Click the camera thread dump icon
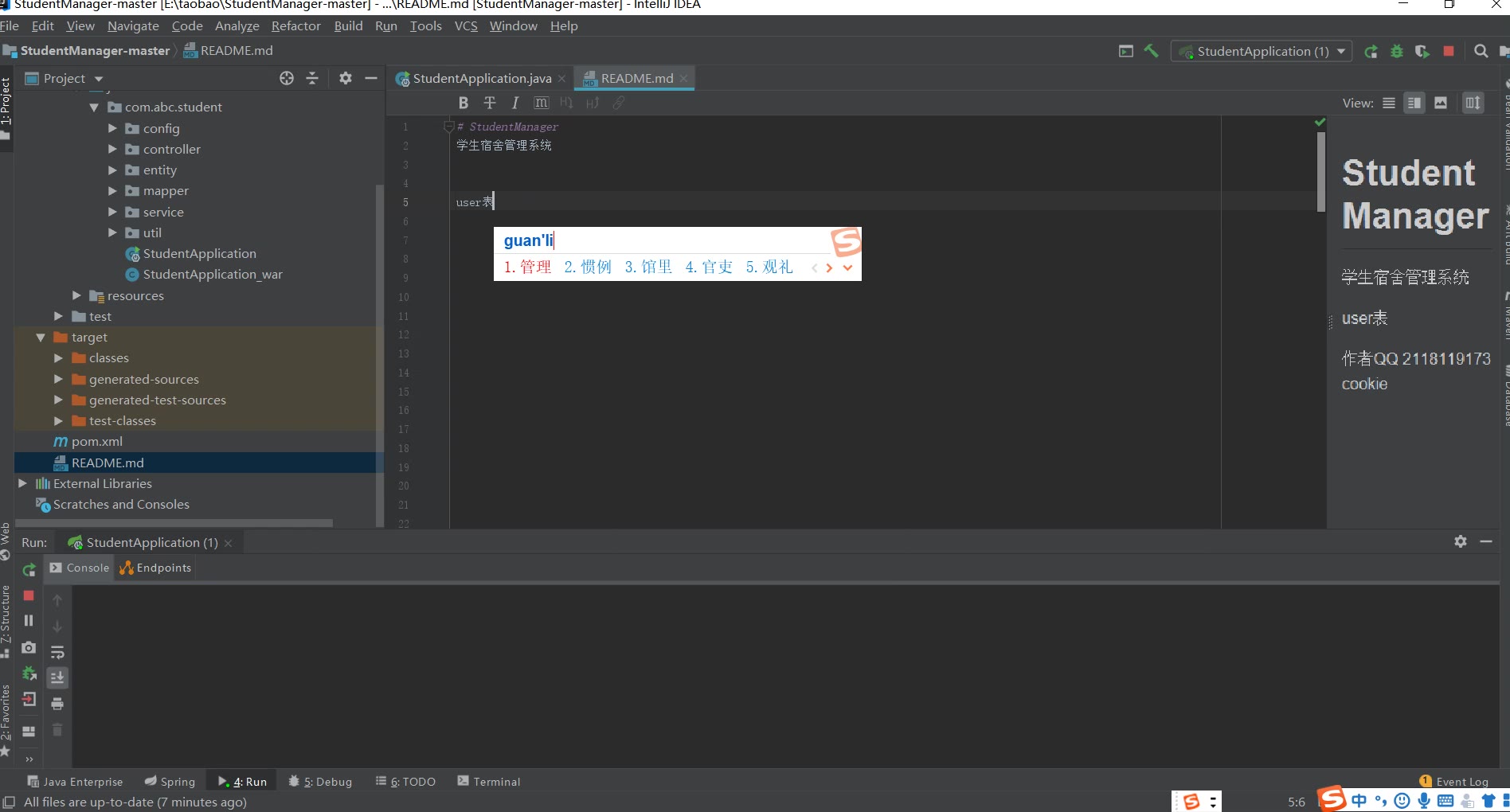Screen dimensions: 1510x812 (29, 647)
